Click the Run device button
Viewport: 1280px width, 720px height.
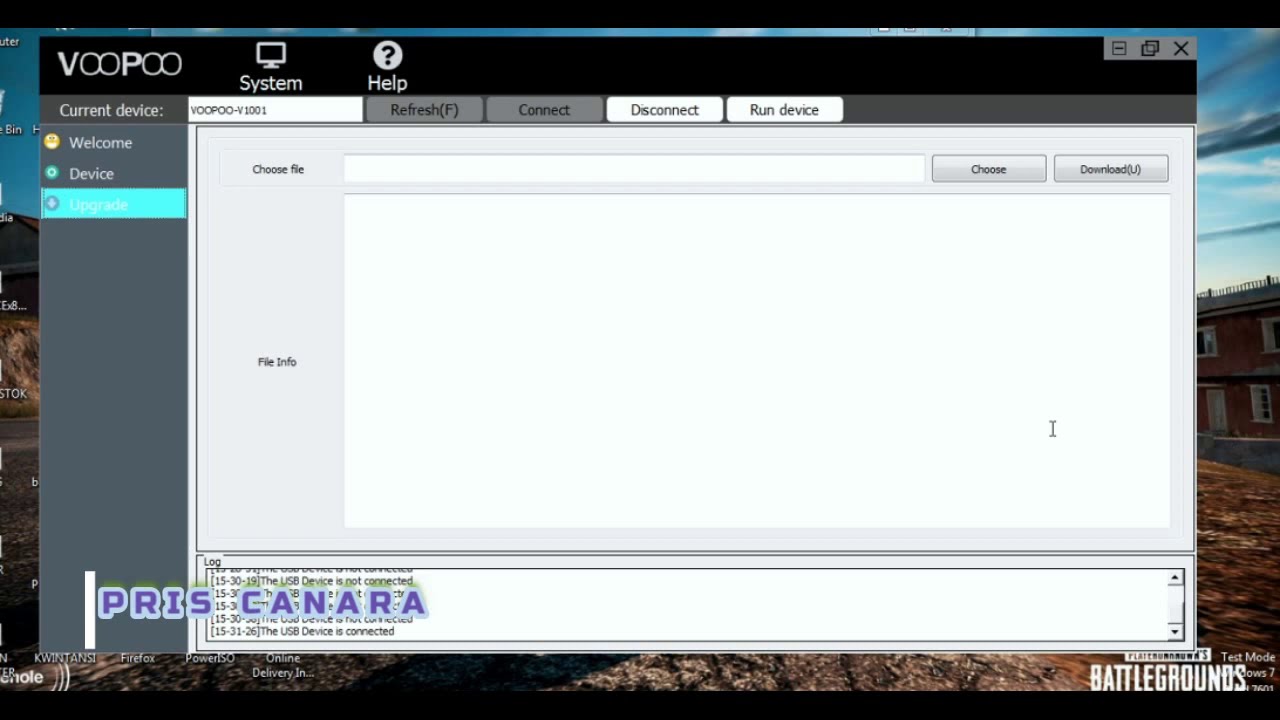coord(784,110)
